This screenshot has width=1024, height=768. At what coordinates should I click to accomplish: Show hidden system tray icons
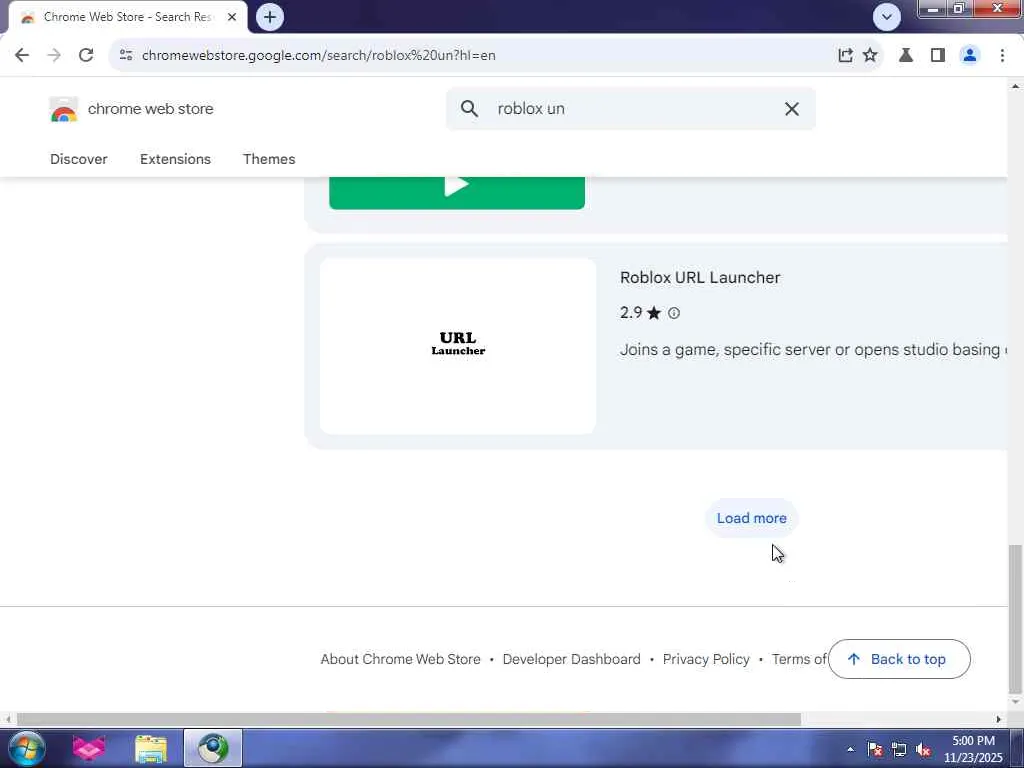850,749
